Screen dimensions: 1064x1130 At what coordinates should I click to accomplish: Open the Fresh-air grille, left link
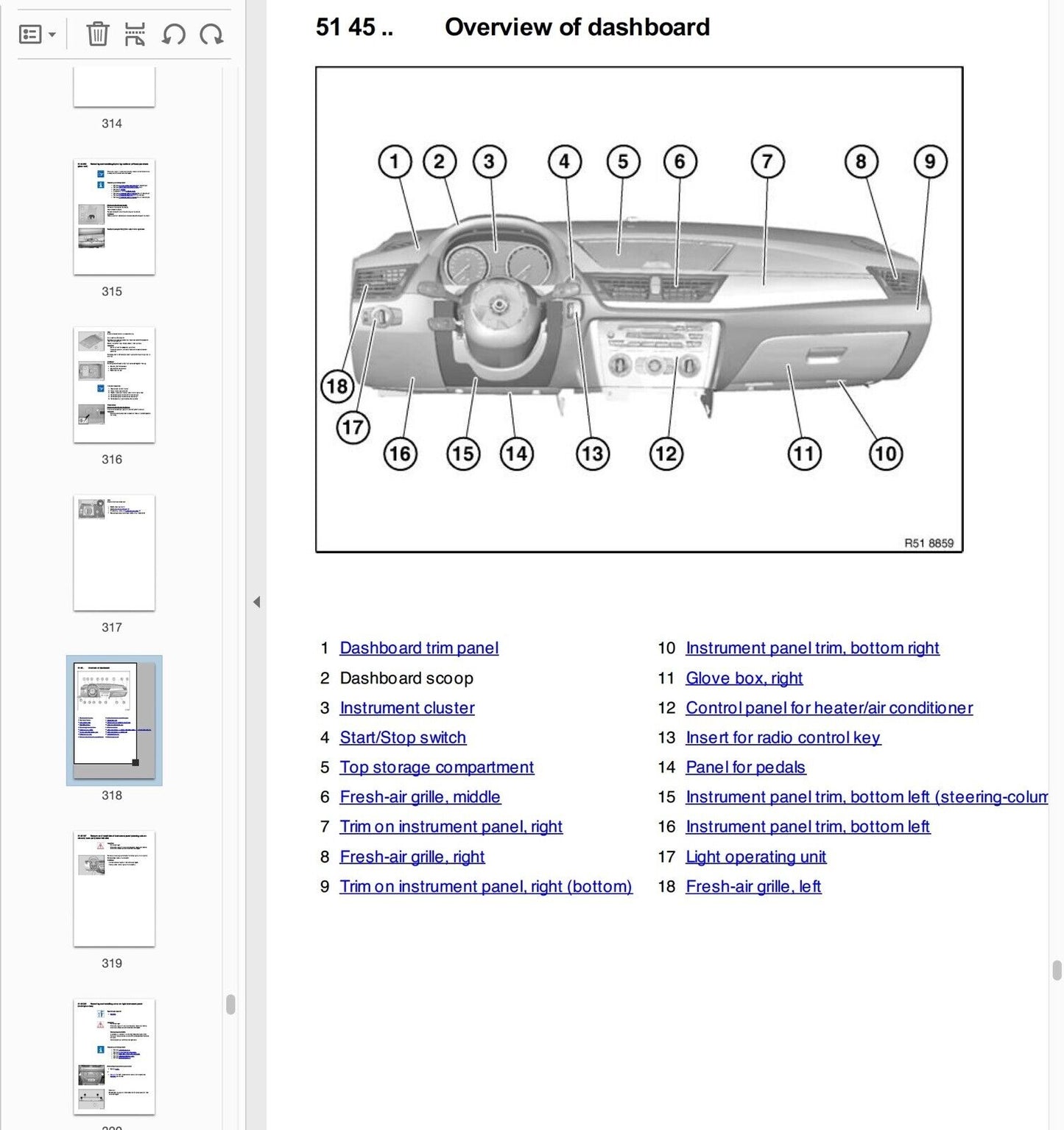[753, 887]
